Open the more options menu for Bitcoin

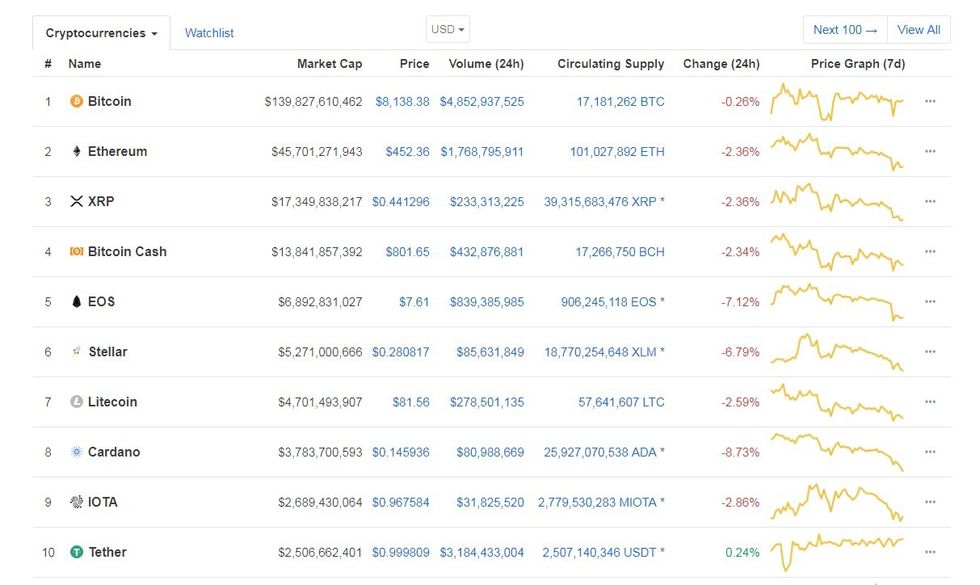pos(930,102)
